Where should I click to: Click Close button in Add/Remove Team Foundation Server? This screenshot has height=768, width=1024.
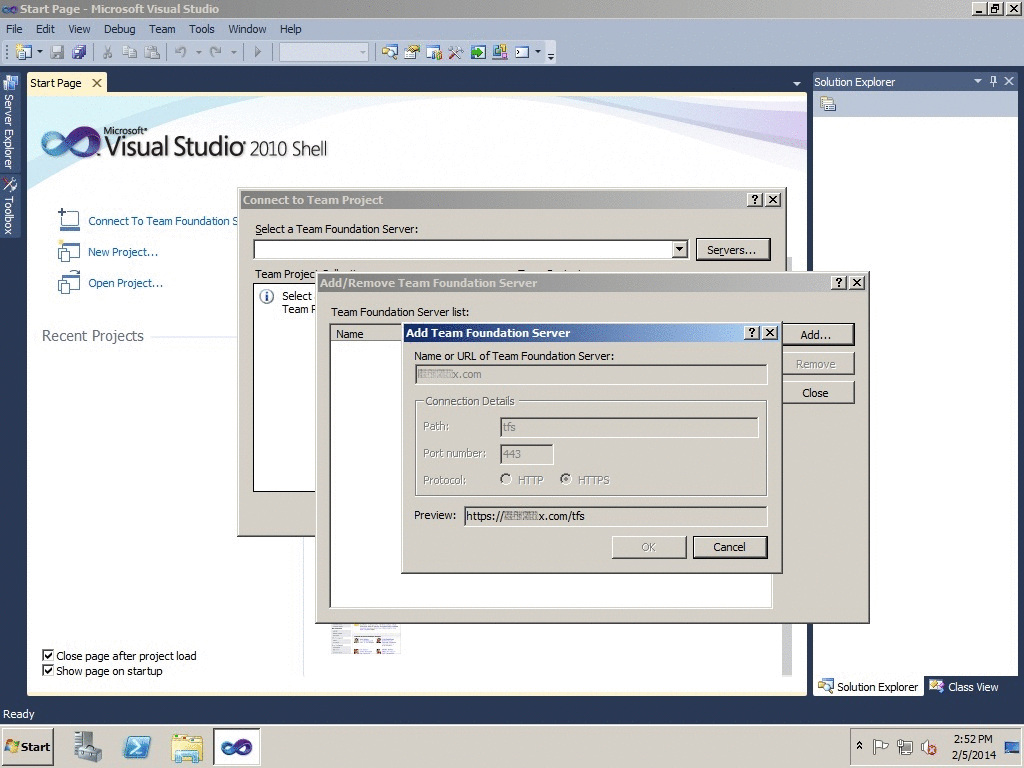[816, 392]
